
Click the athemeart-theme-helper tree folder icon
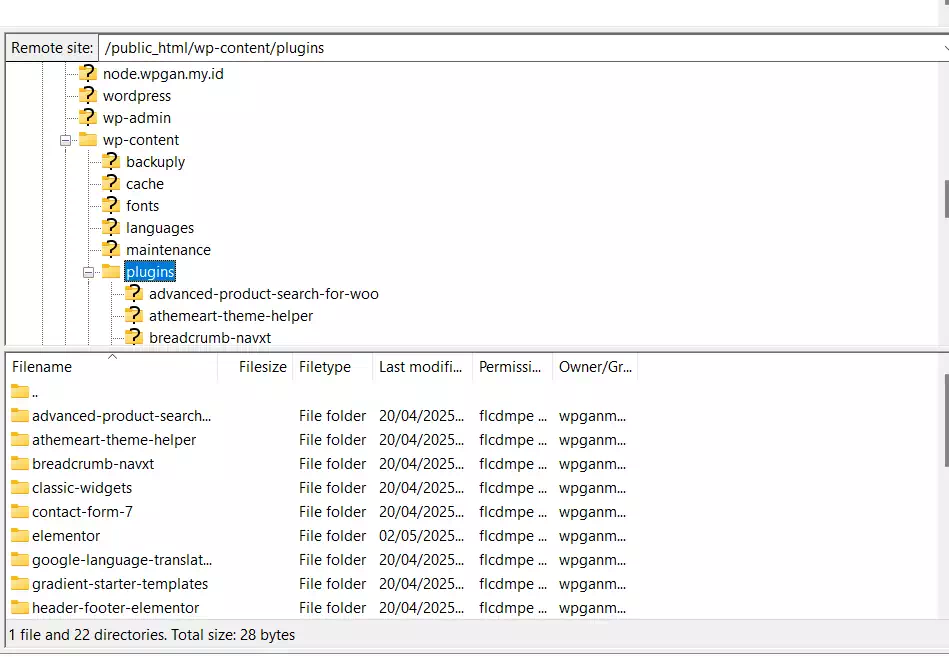(x=134, y=315)
